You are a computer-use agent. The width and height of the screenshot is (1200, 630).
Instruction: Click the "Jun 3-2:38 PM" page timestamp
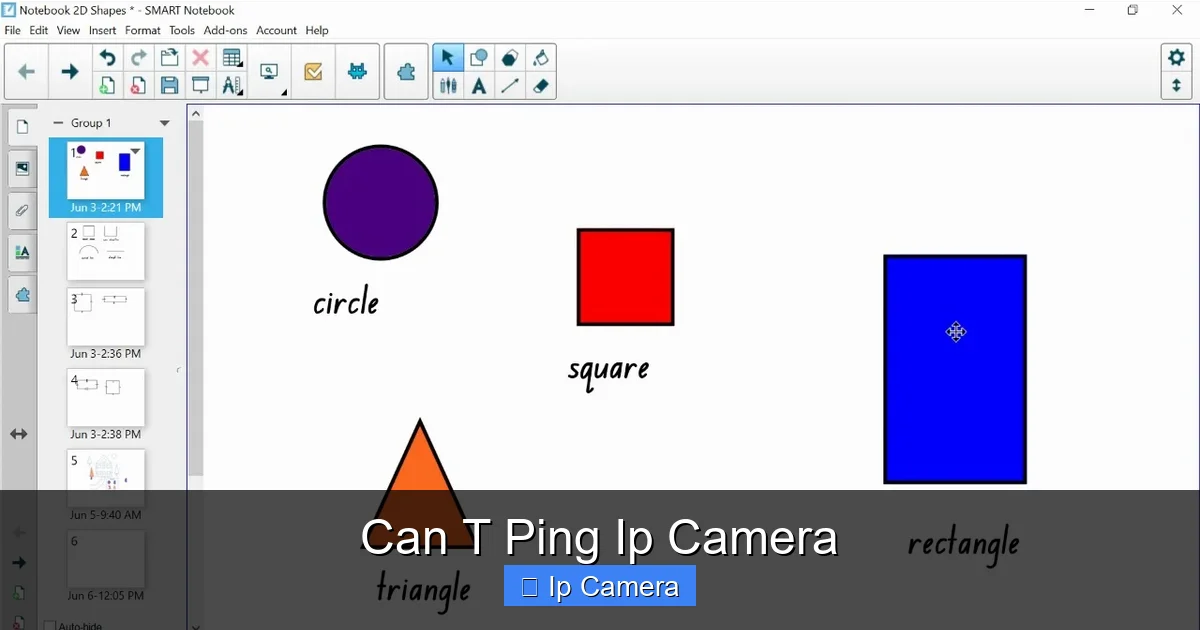(105, 435)
